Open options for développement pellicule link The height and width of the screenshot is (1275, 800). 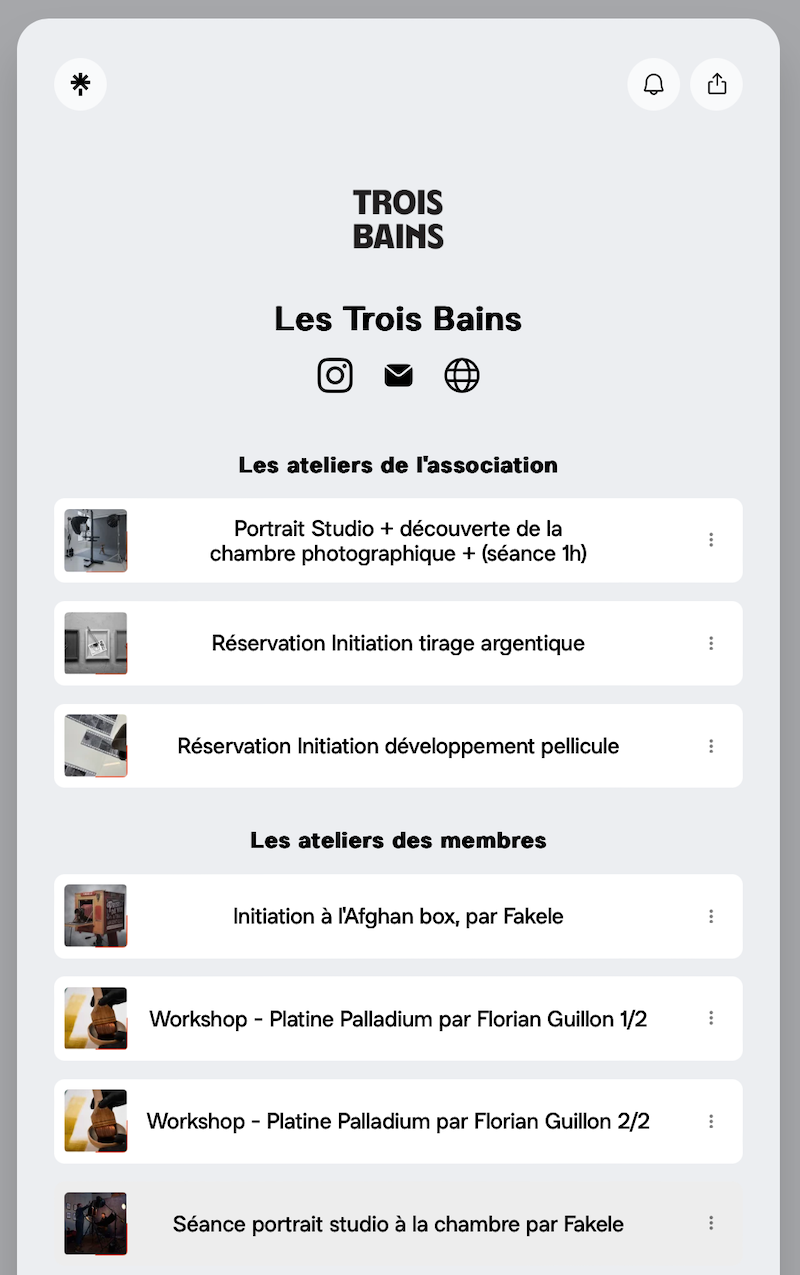711,746
